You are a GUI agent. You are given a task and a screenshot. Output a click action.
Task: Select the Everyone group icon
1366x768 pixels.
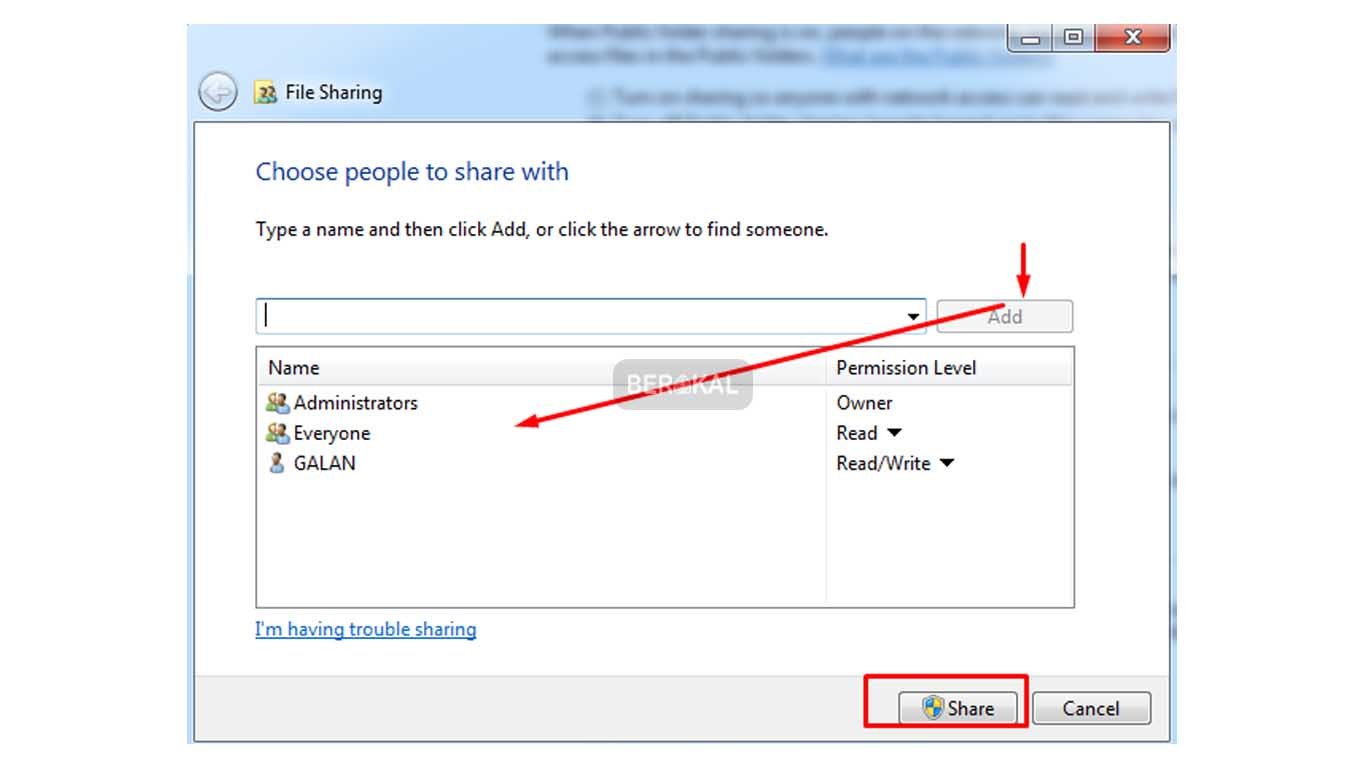[277, 433]
